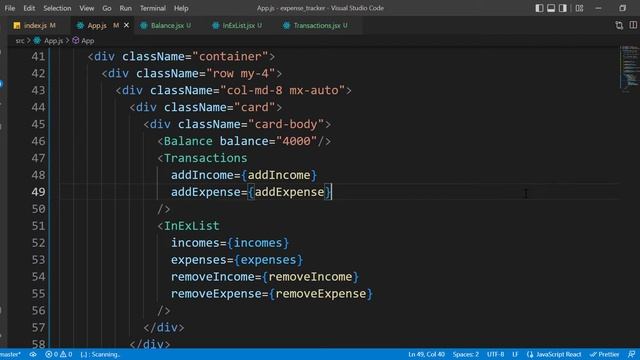Viewport: 640px width, 360px height.
Task: Open the Go menu
Action: point(107,8)
